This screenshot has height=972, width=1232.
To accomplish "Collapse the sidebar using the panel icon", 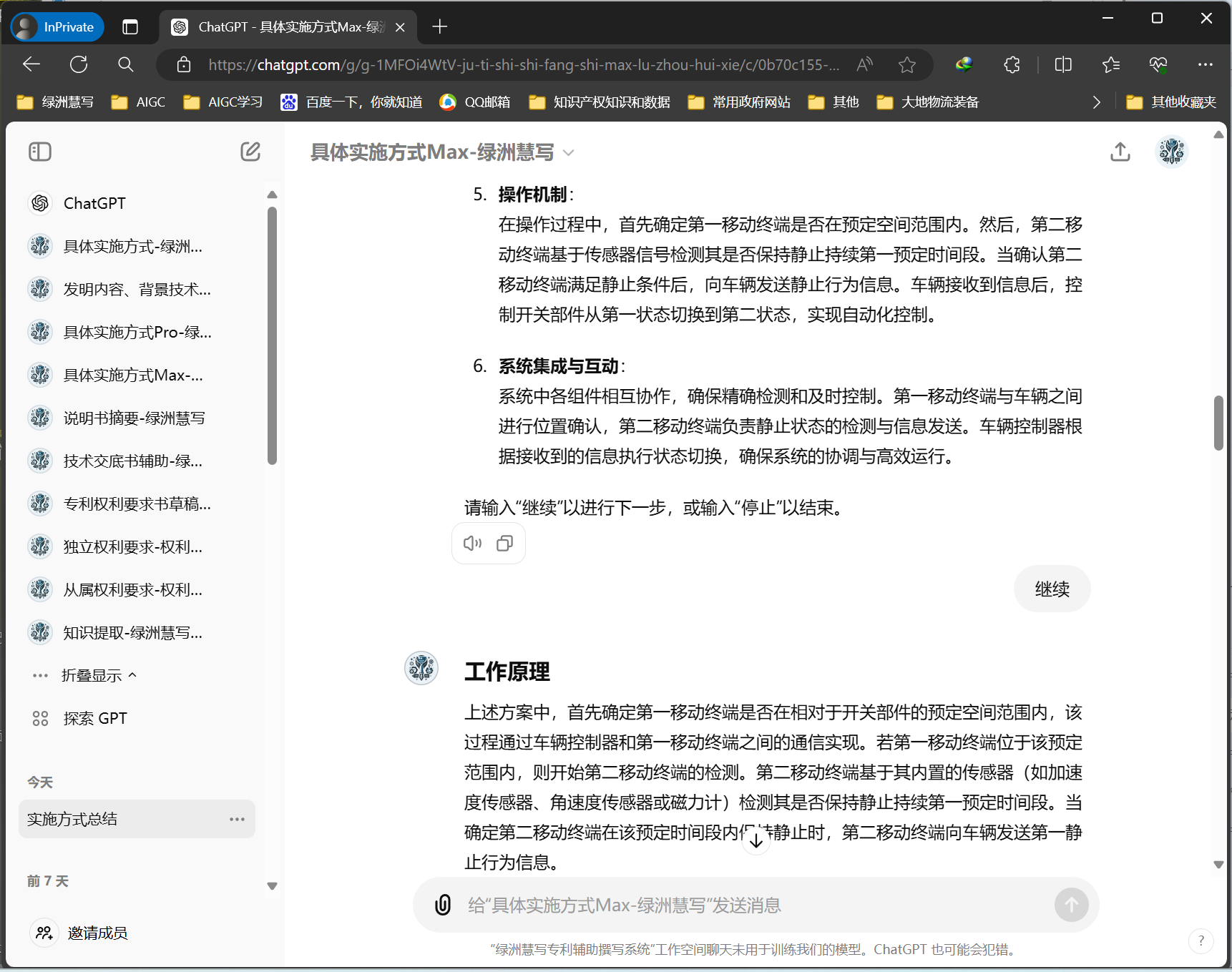I will [x=40, y=152].
